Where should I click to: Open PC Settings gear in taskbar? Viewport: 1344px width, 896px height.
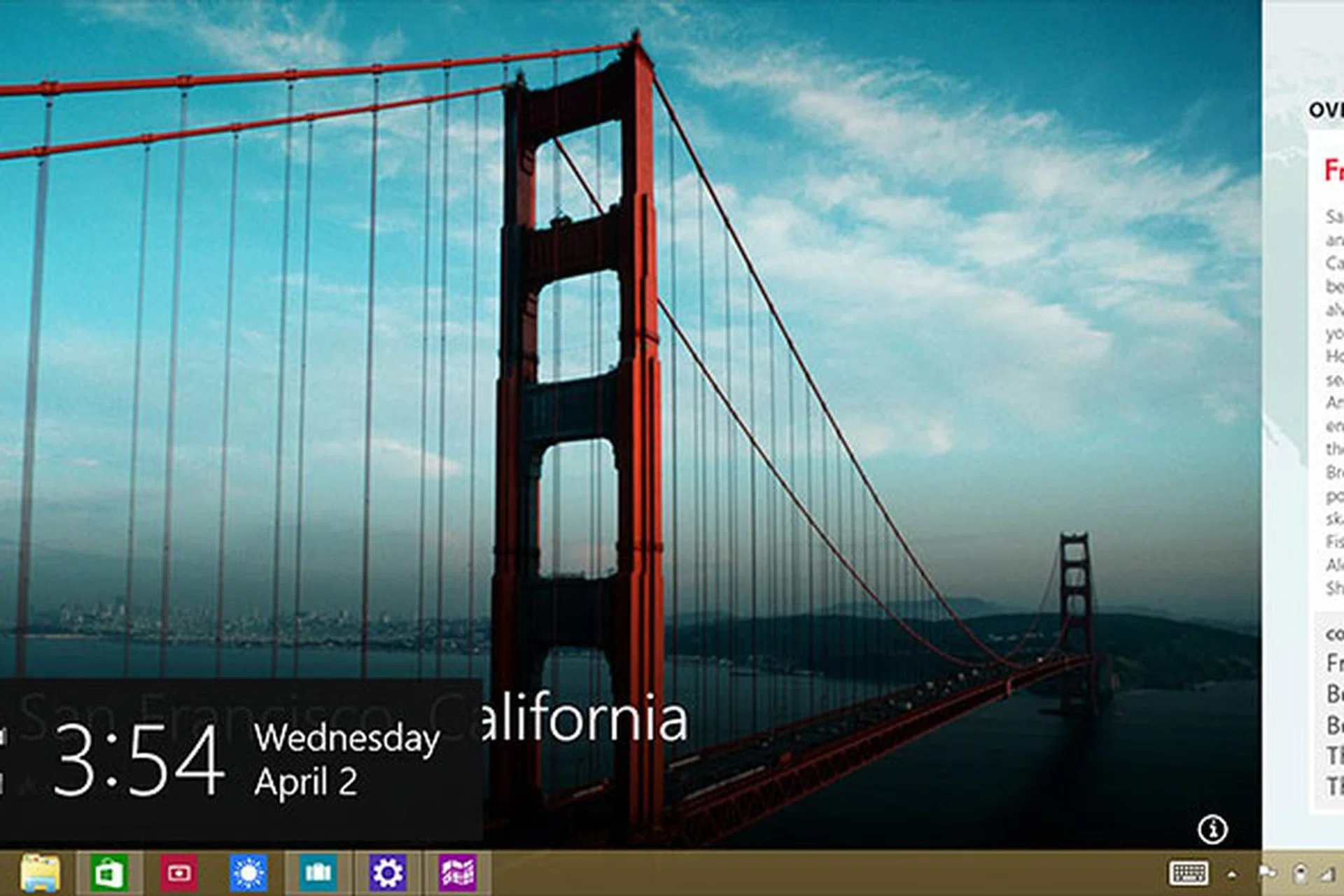pyautogui.click(x=388, y=873)
